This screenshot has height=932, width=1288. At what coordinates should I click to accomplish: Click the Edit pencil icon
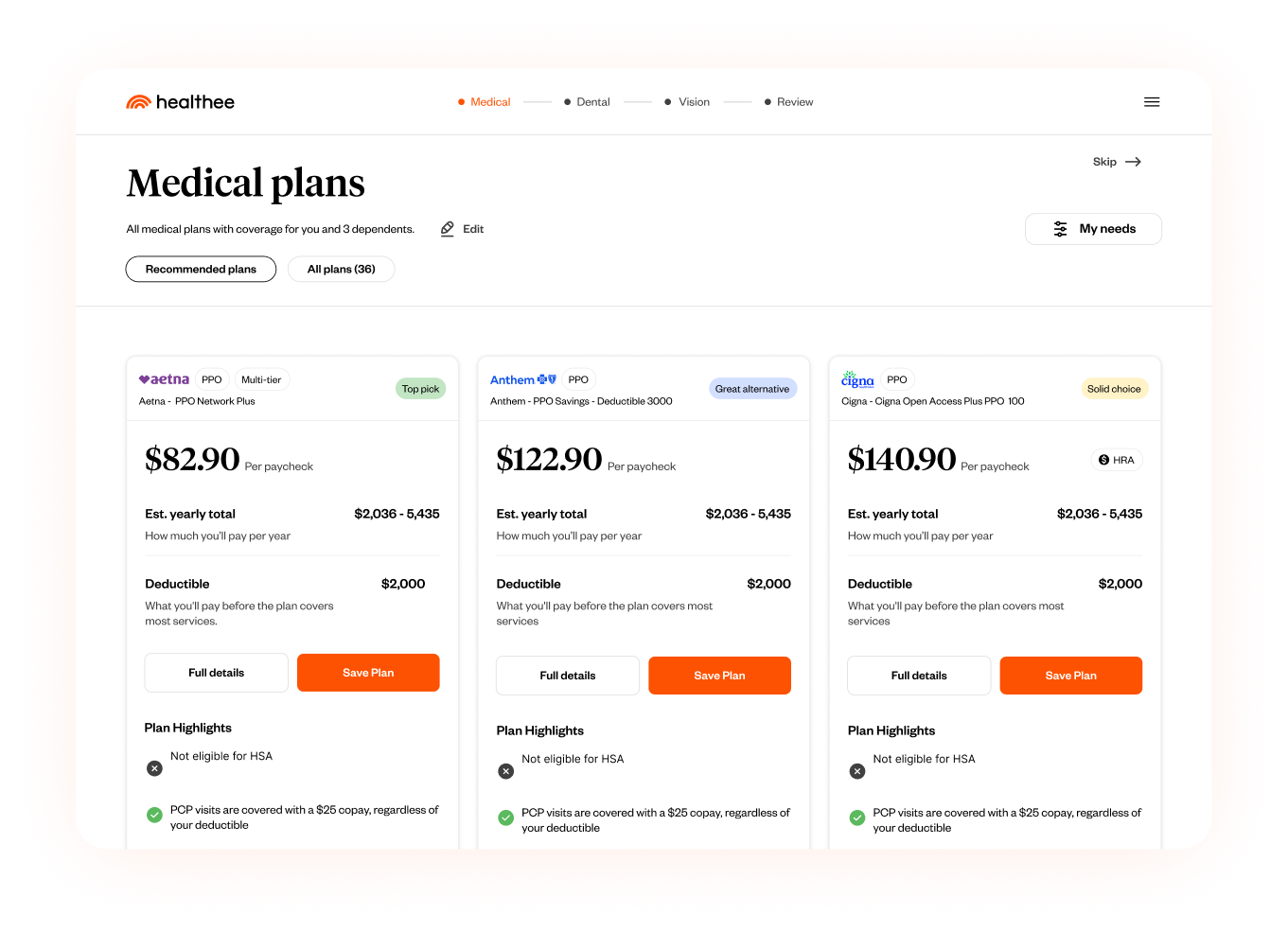tap(448, 229)
